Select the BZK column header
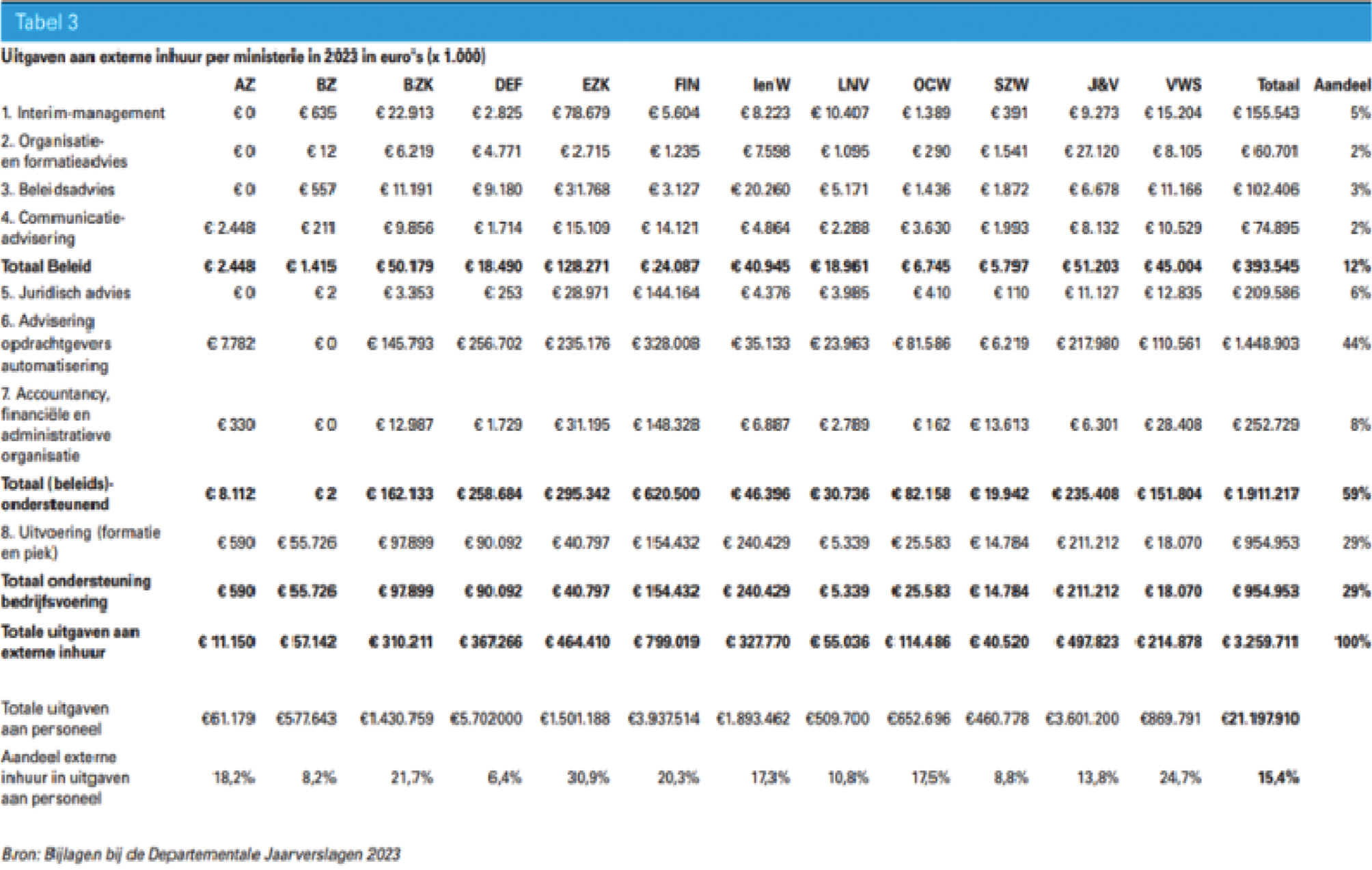The height and width of the screenshot is (870, 1372). point(417,85)
